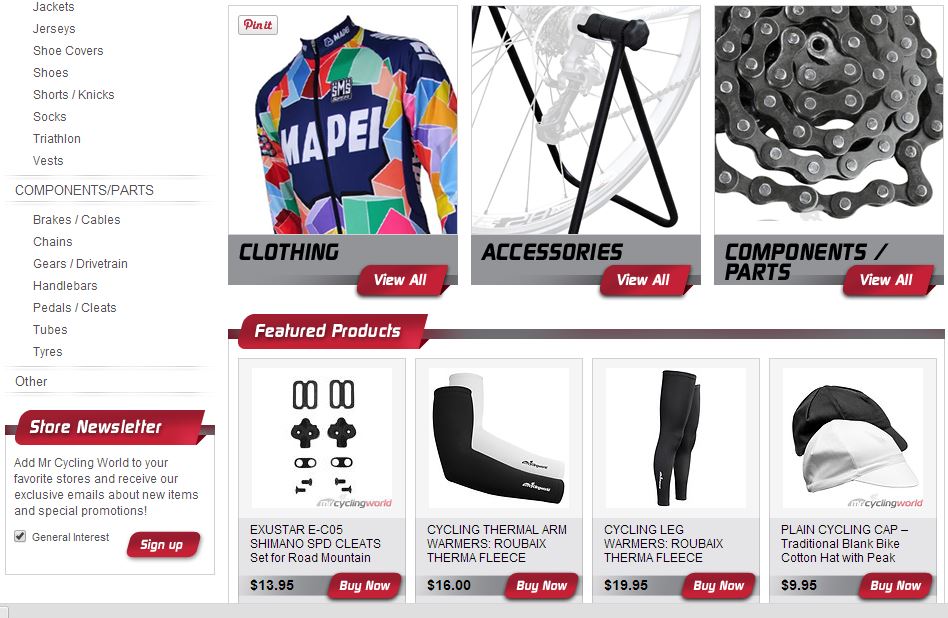Open the Tyres category link

pos(48,352)
